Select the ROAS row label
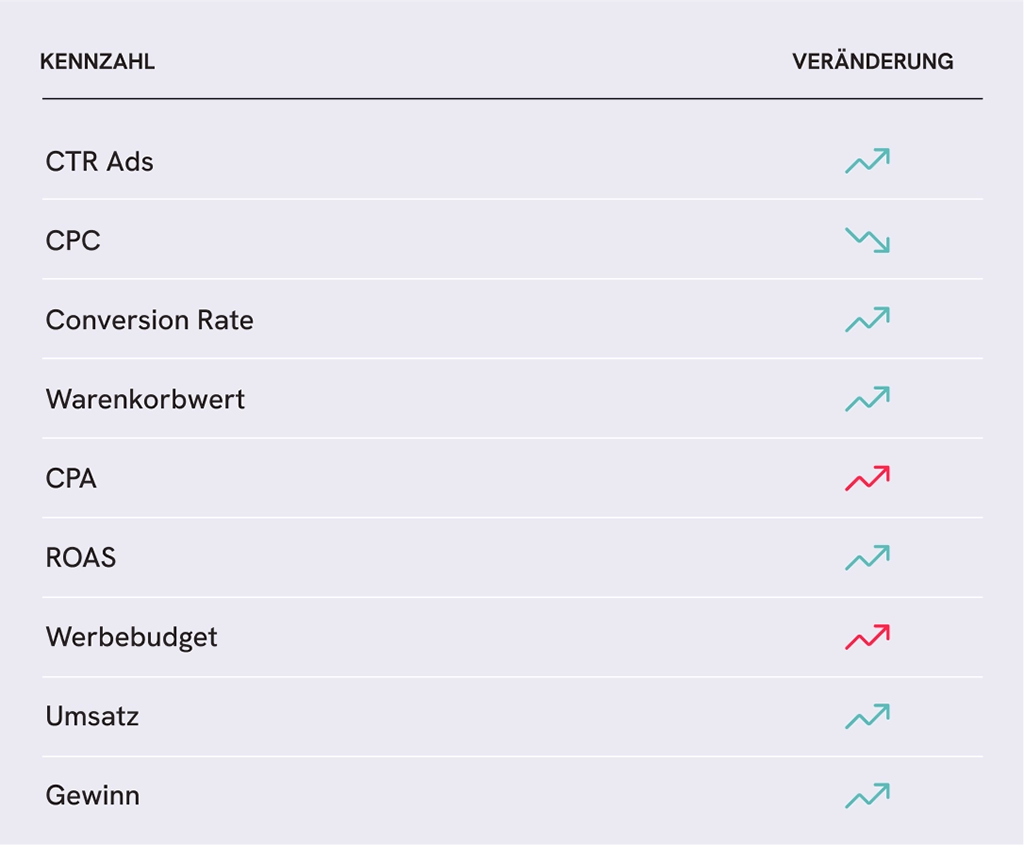This screenshot has height=845, width=1024. pyautogui.click(x=80, y=558)
